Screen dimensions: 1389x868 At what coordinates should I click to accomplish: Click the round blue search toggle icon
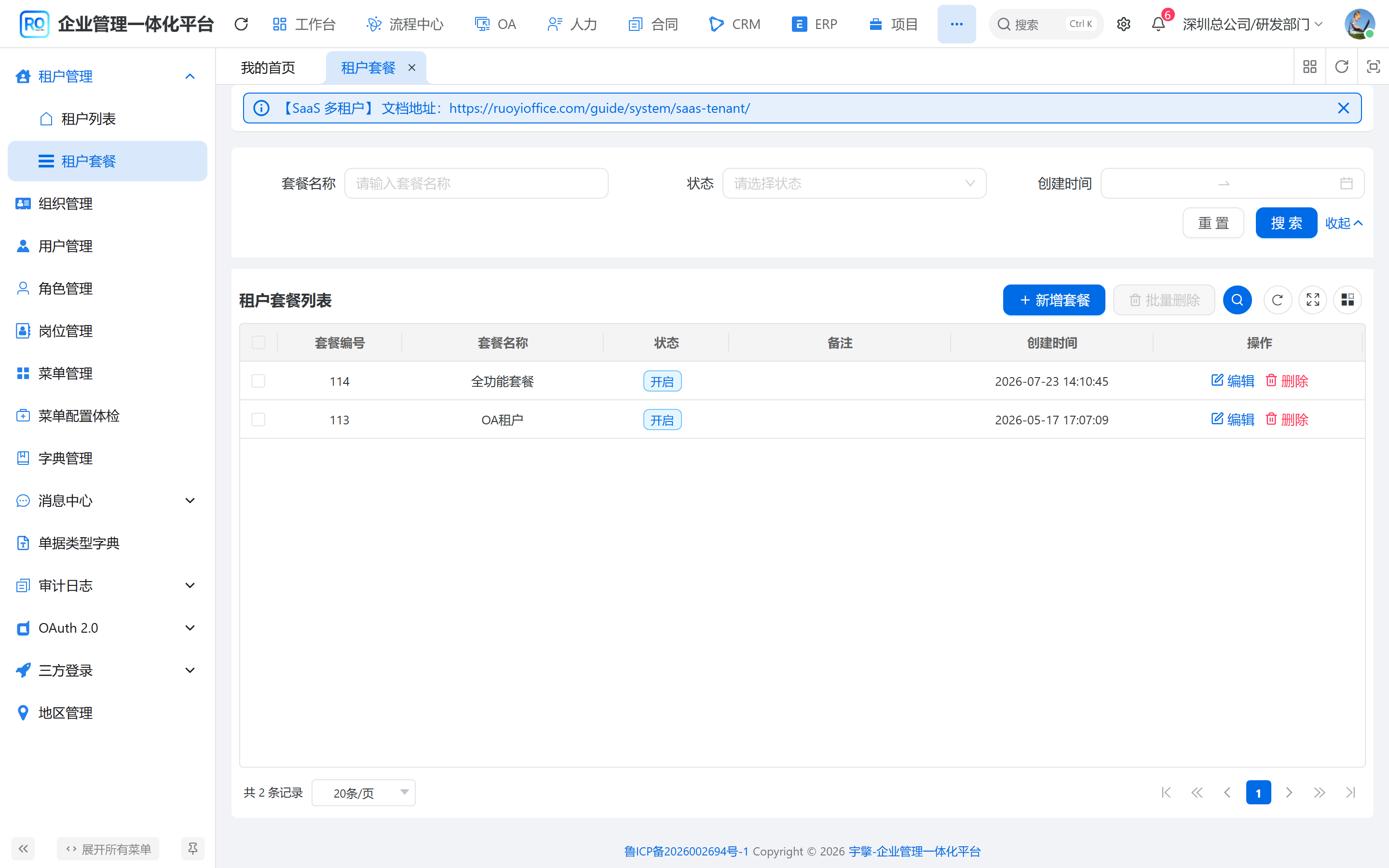coord(1237,299)
